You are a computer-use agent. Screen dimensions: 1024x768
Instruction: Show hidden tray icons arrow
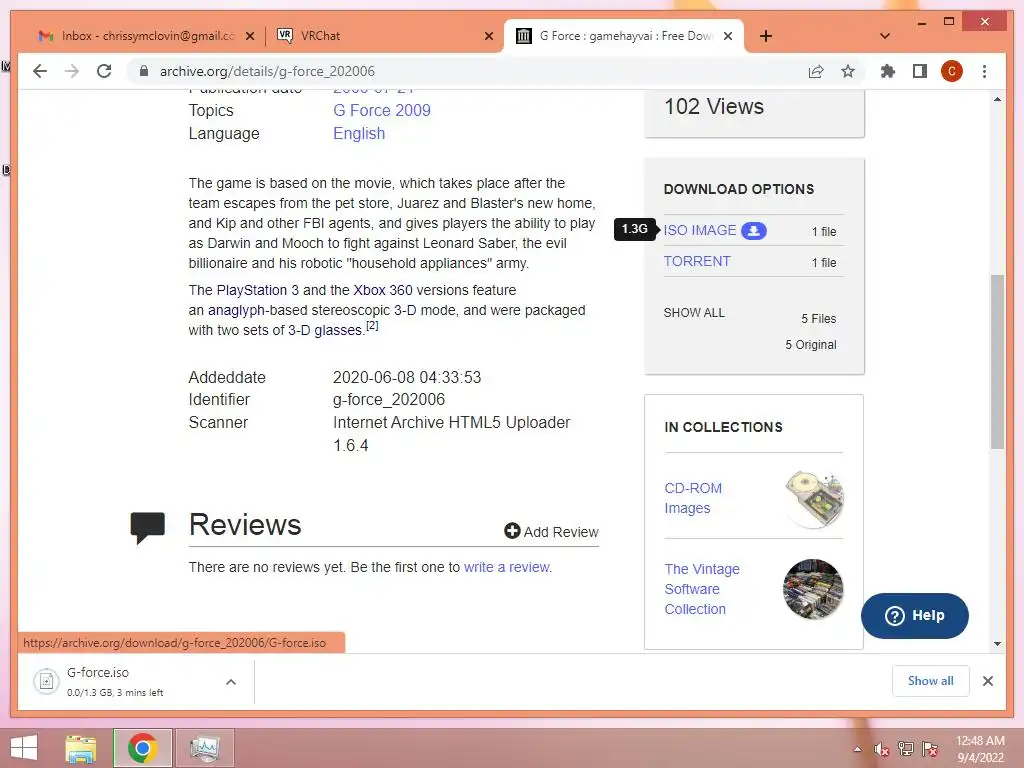[857, 749]
